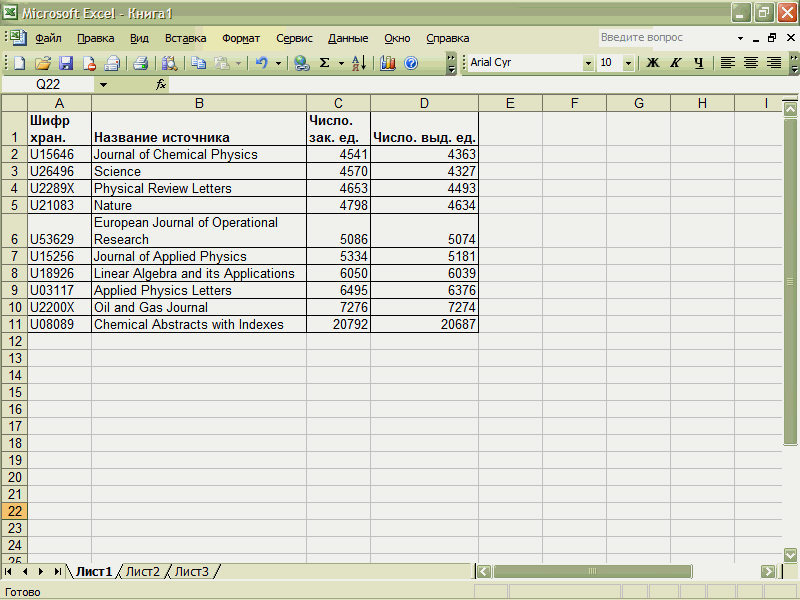Click the column B header
This screenshot has height=600, width=800.
199,103
